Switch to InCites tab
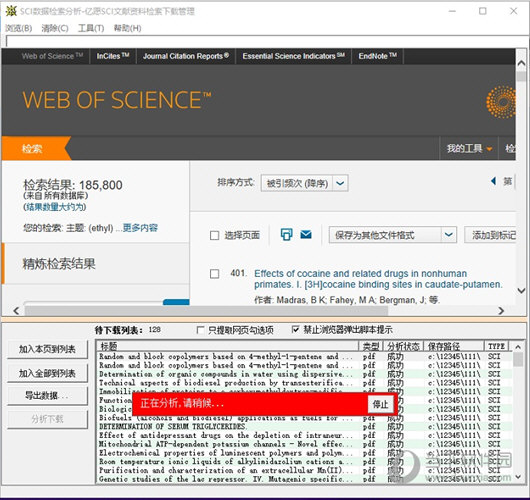This screenshot has width=530, height=500. [x=113, y=56]
